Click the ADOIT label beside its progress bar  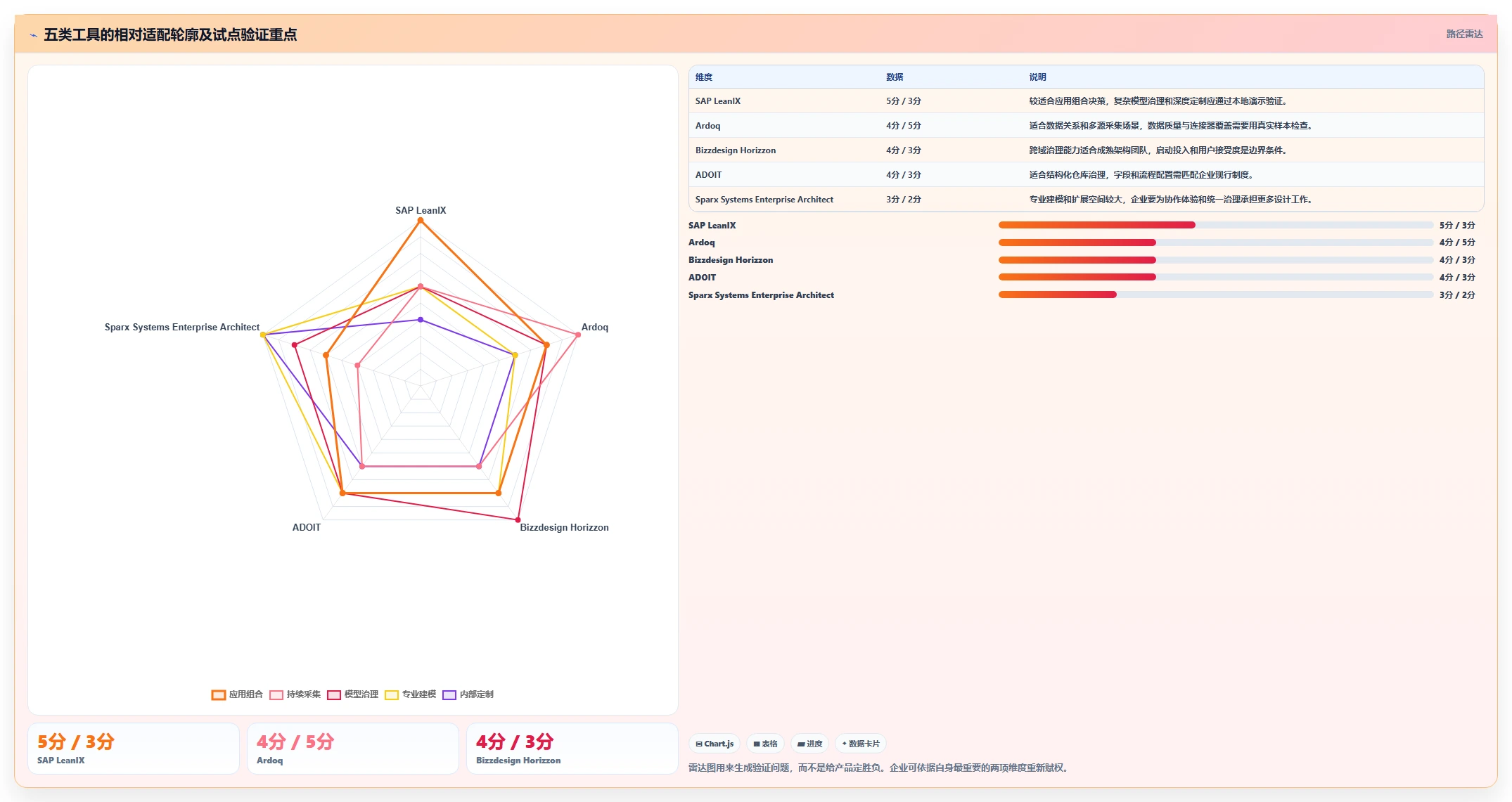(702, 278)
